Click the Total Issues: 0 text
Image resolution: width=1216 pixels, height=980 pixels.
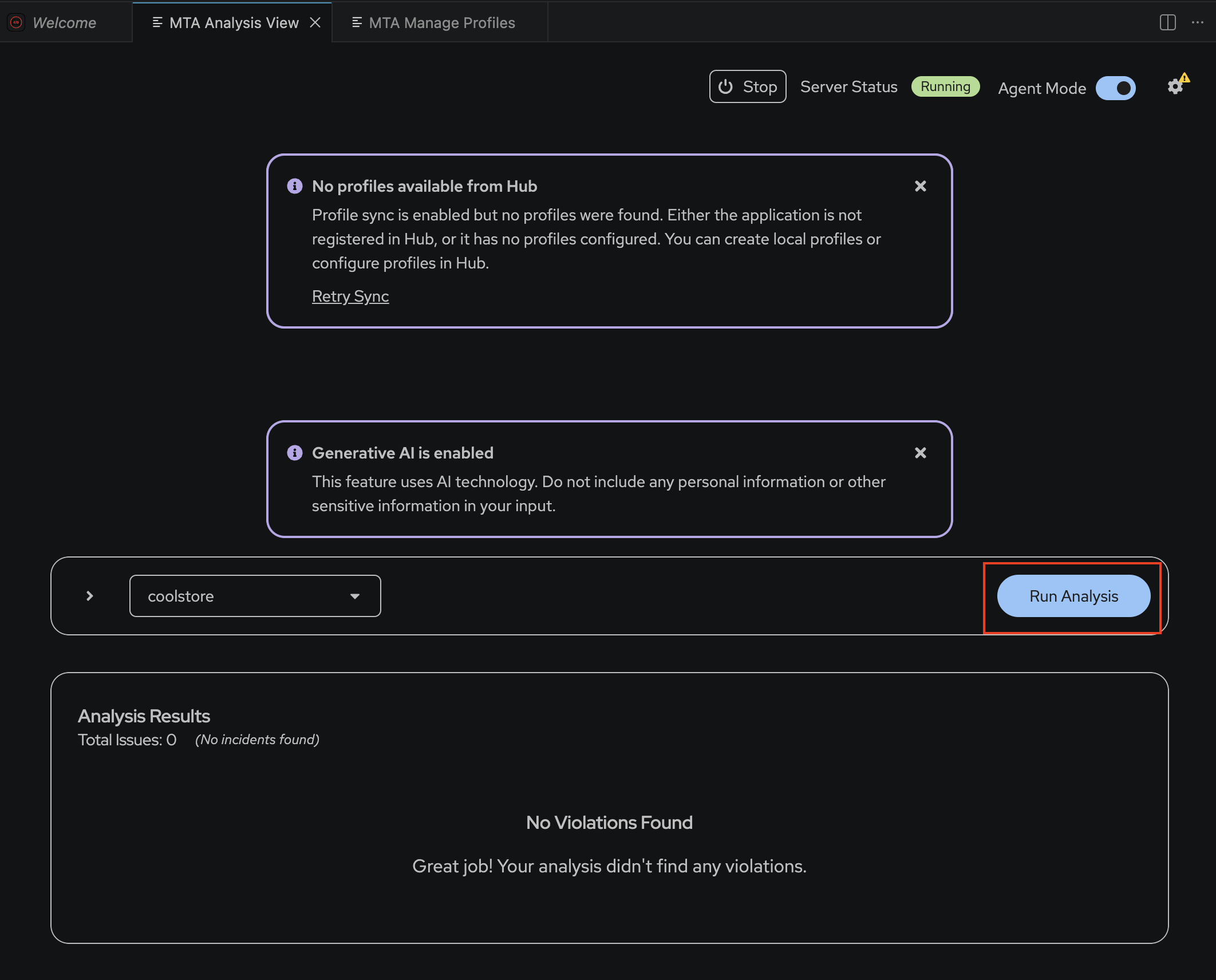(127, 740)
